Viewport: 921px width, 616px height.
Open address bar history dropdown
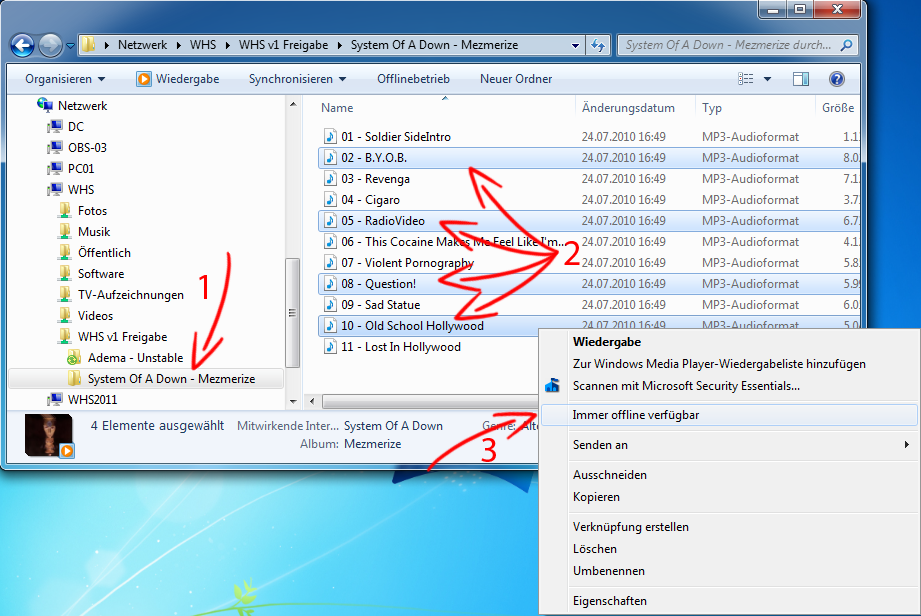pyautogui.click(x=575, y=45)
